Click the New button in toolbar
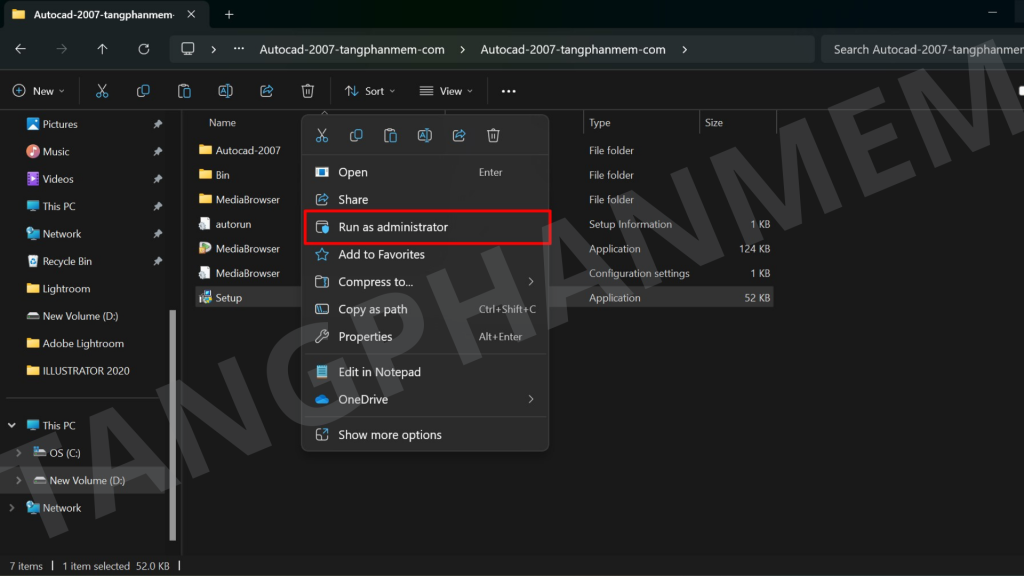 (x=38, y=91)
